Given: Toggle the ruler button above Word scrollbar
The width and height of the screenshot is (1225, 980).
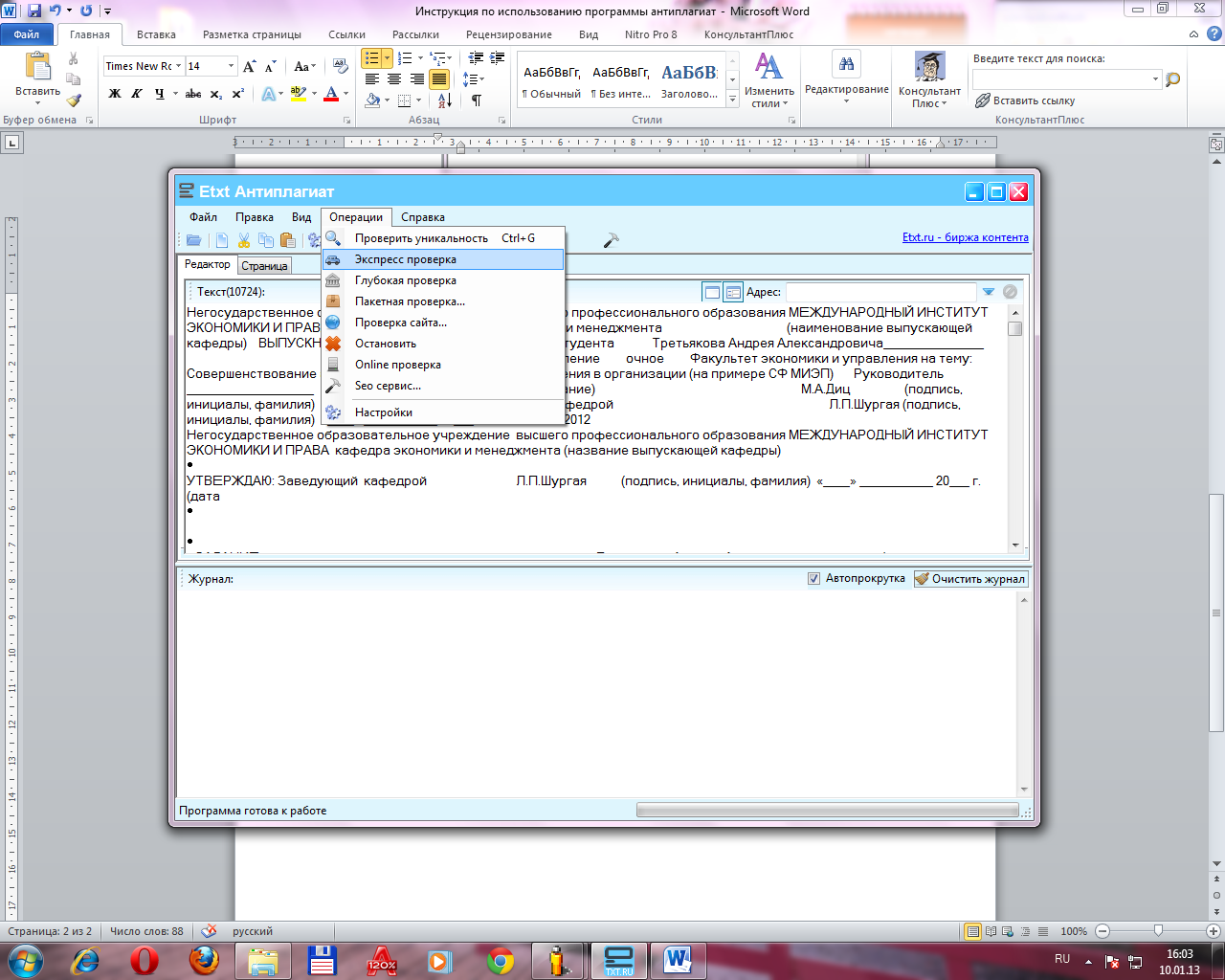Looking at the screenshot, I should pyautogui.click(x=1216, y=145).
